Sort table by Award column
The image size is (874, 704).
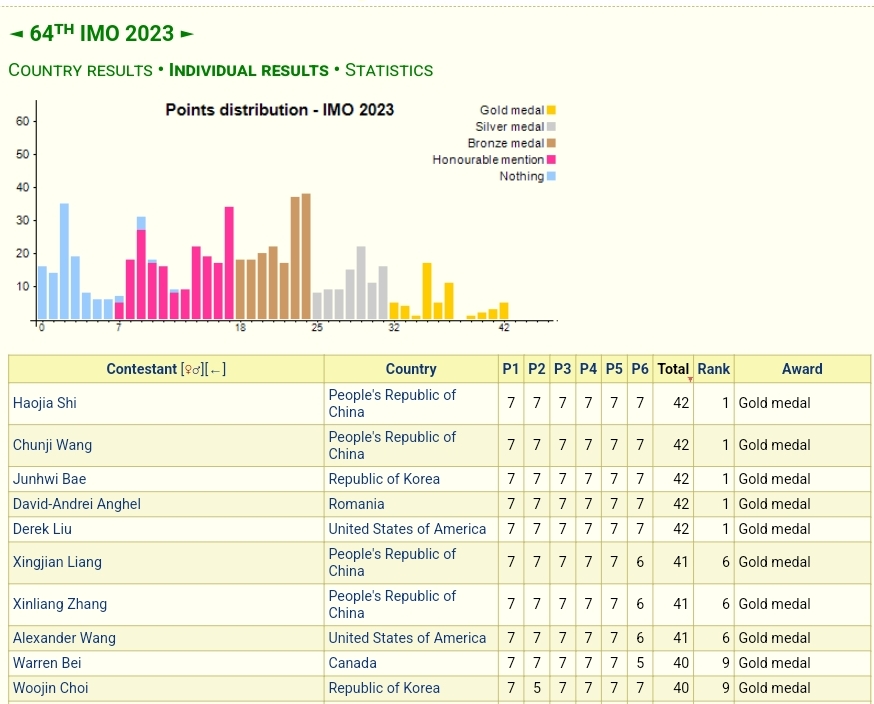point(801,369)
